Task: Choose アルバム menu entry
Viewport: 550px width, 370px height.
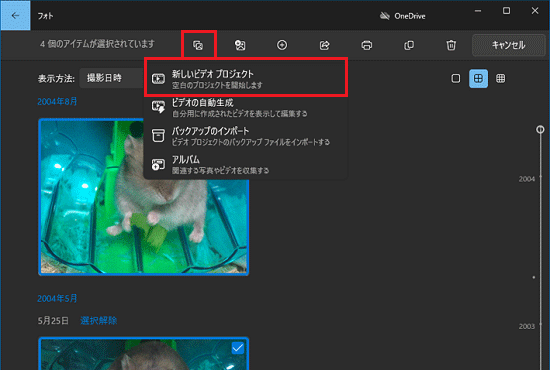Action: click(x=246, y=164)
